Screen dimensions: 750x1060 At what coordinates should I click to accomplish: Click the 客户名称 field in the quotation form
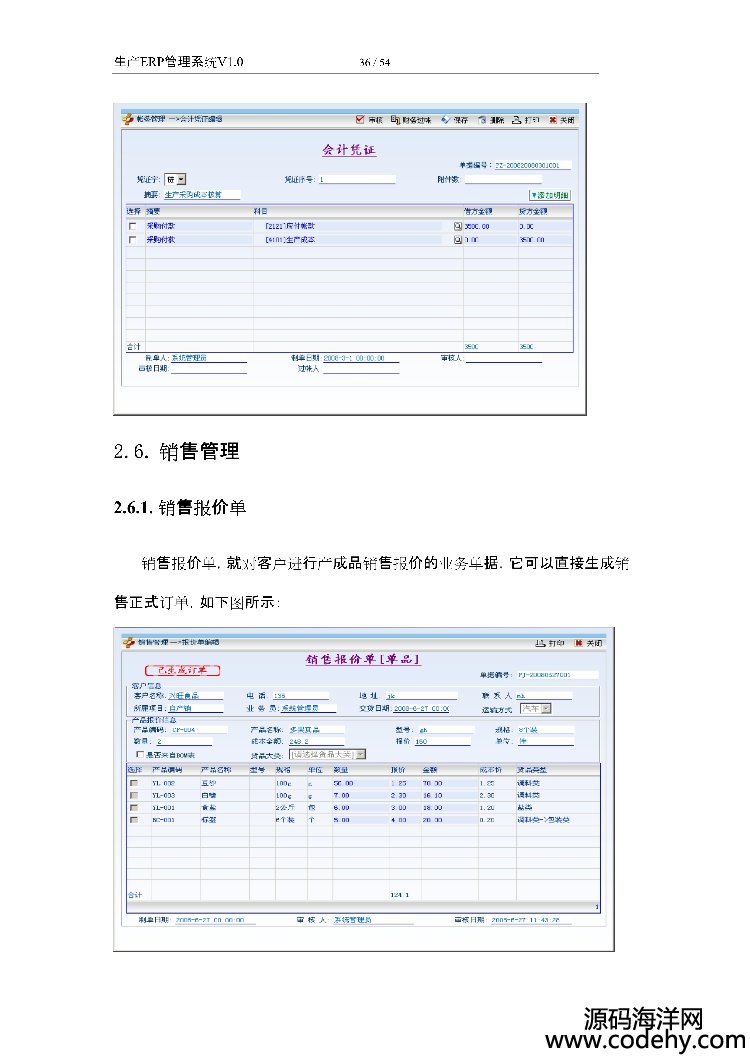195,696
